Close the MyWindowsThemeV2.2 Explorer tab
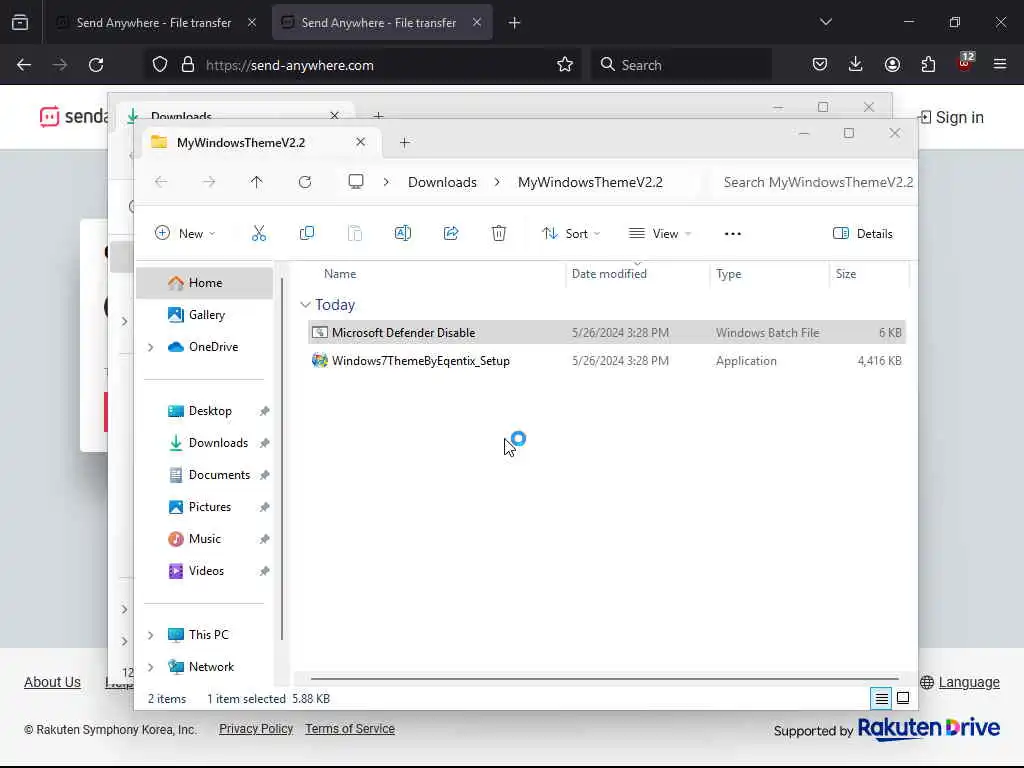Screen dimensions: 1024x768 pos(360,142)
